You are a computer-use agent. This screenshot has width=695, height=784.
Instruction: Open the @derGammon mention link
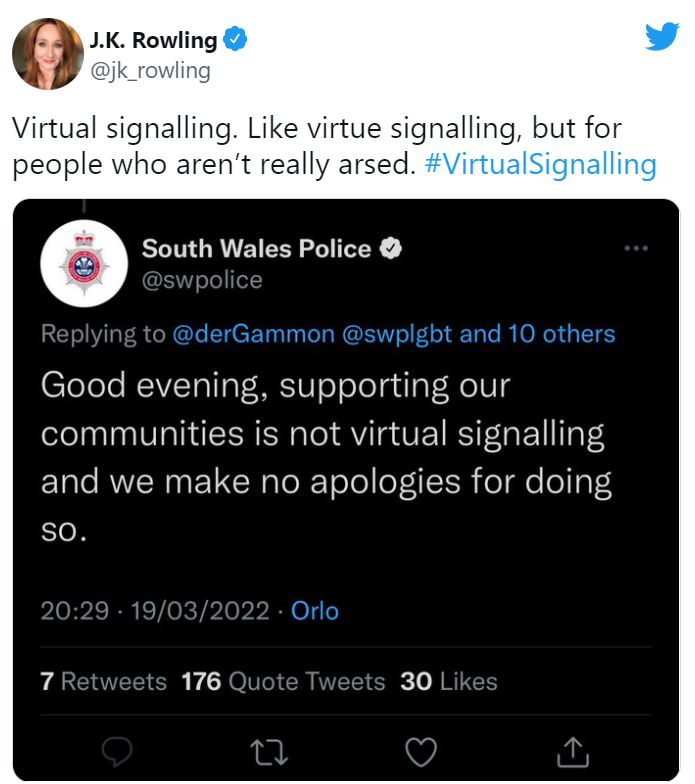click(x=253, y=334)
